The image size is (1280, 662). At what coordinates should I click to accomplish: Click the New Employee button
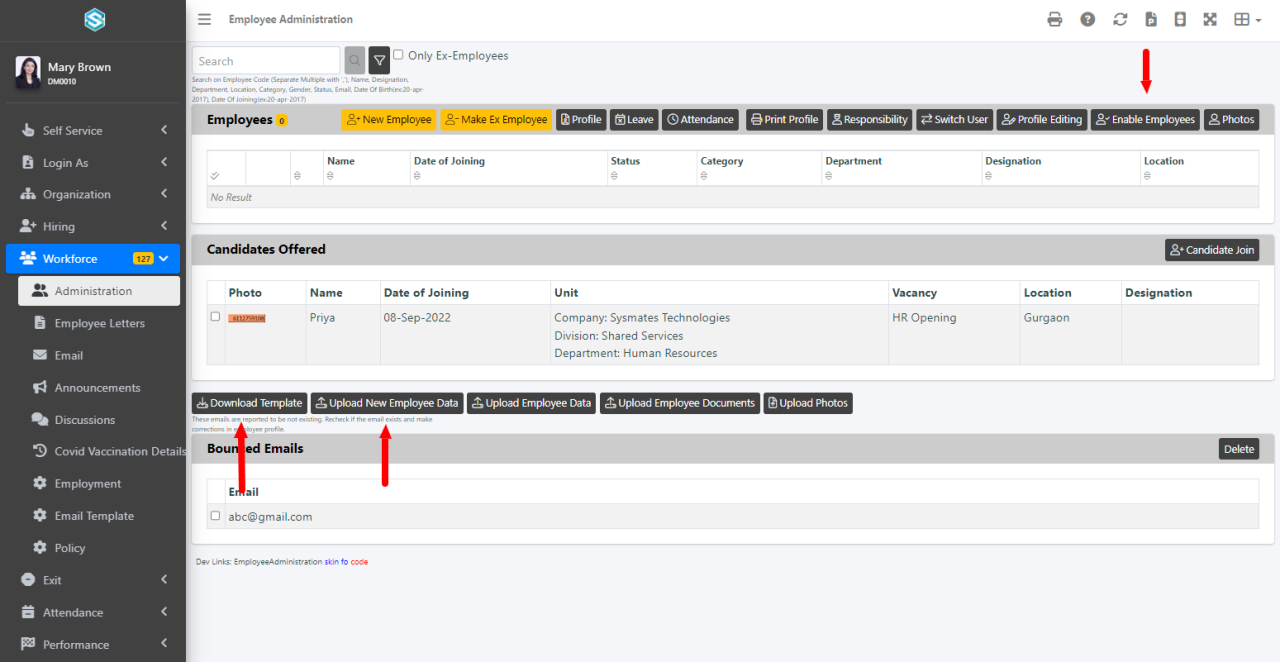[x=390, y=119]
